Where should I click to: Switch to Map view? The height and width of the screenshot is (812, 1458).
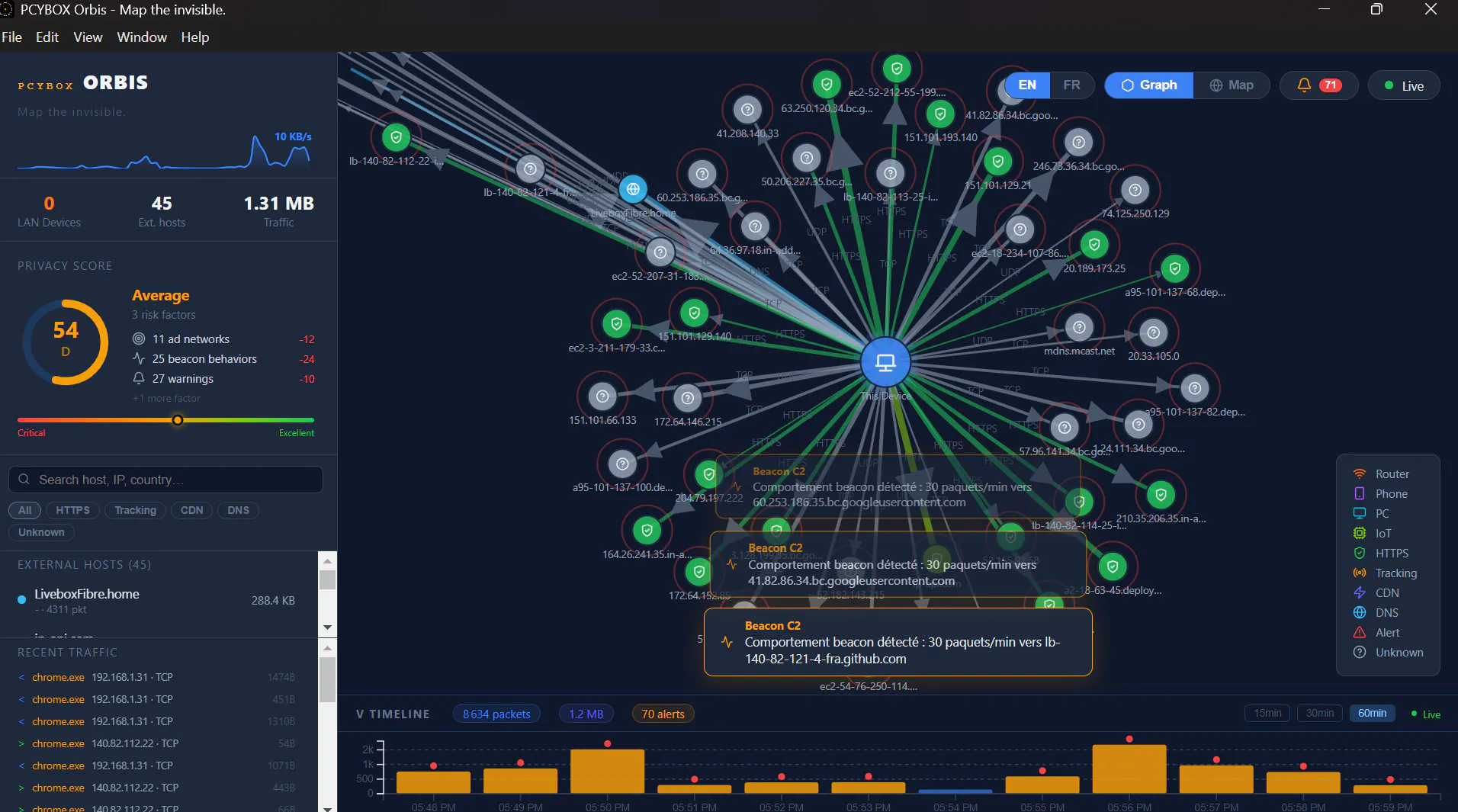coord(1232,85)
